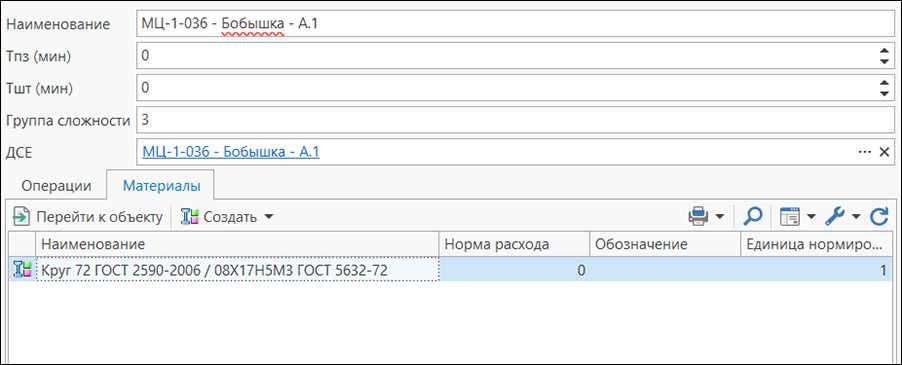Click the Создать material icon

tap(190, 217)
